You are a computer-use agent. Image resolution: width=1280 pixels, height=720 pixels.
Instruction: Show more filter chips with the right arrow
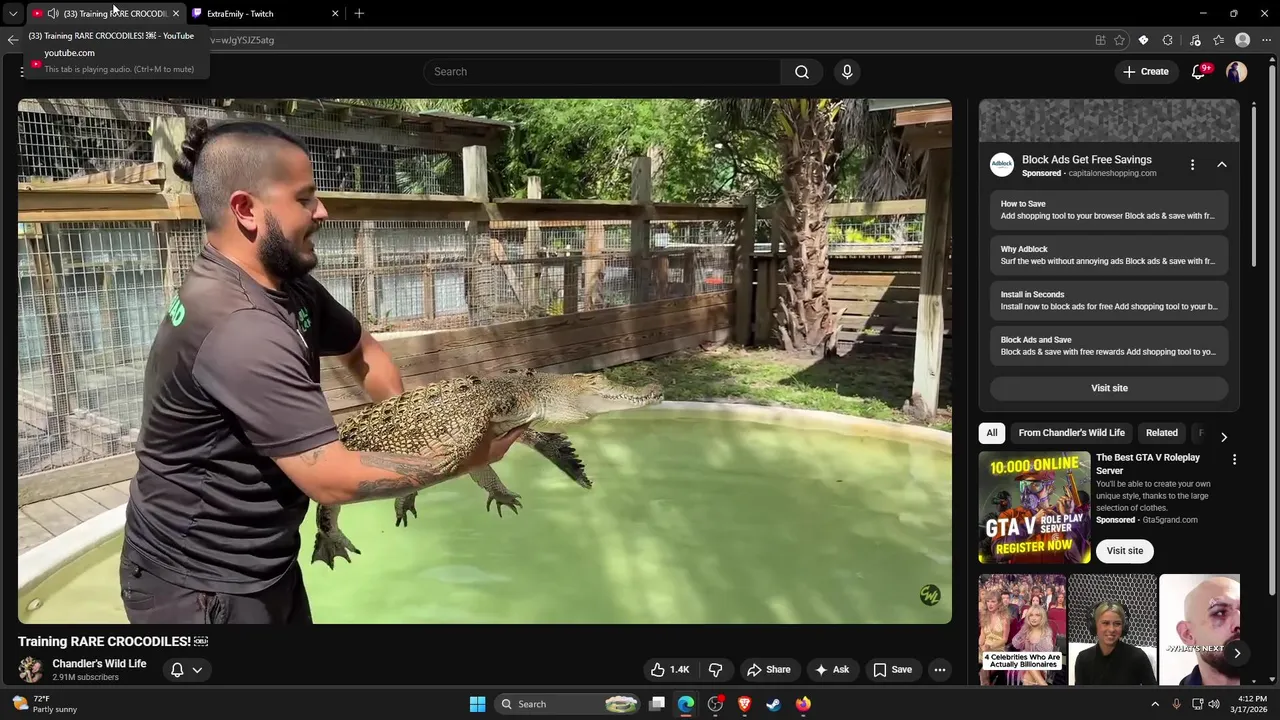[x=1224, y=437]
